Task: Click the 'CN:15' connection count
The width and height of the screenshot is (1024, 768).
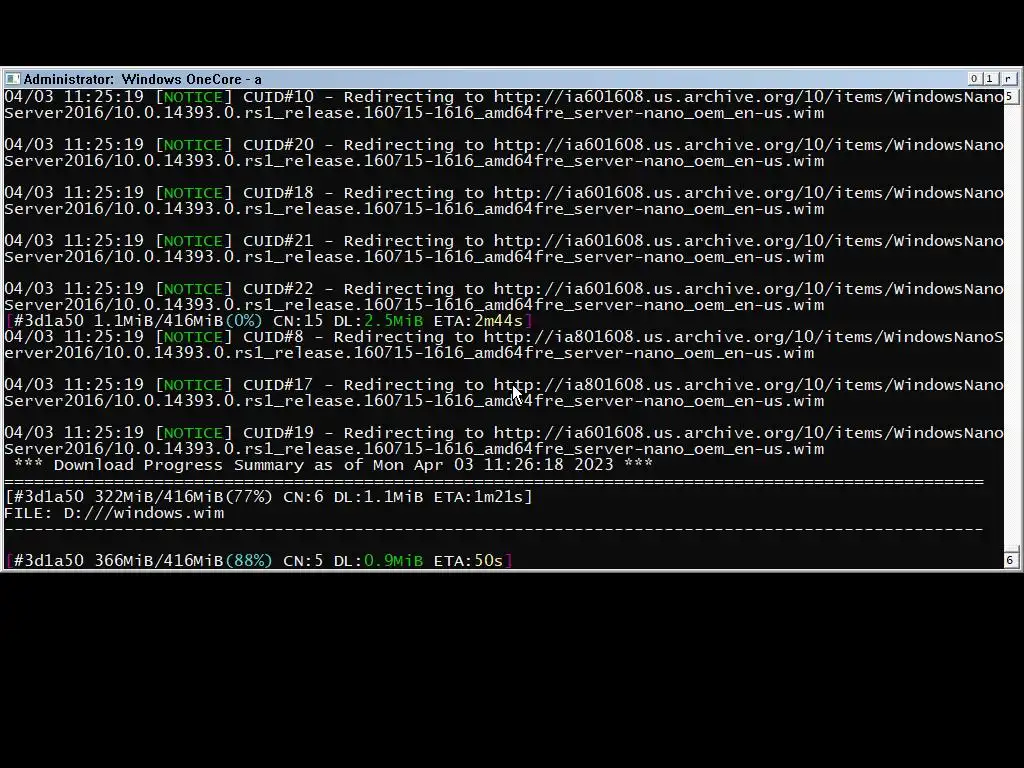Action: click(x=298, y=321)
